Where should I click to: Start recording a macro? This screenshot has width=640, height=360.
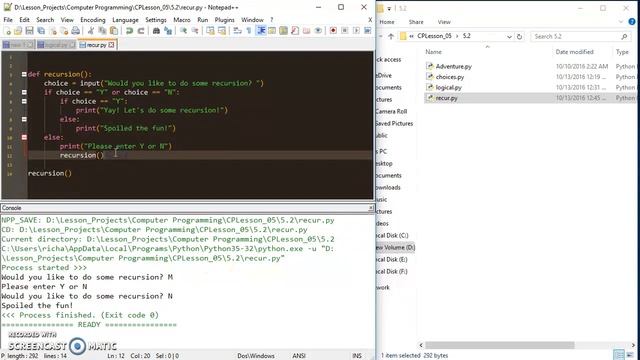333,31
